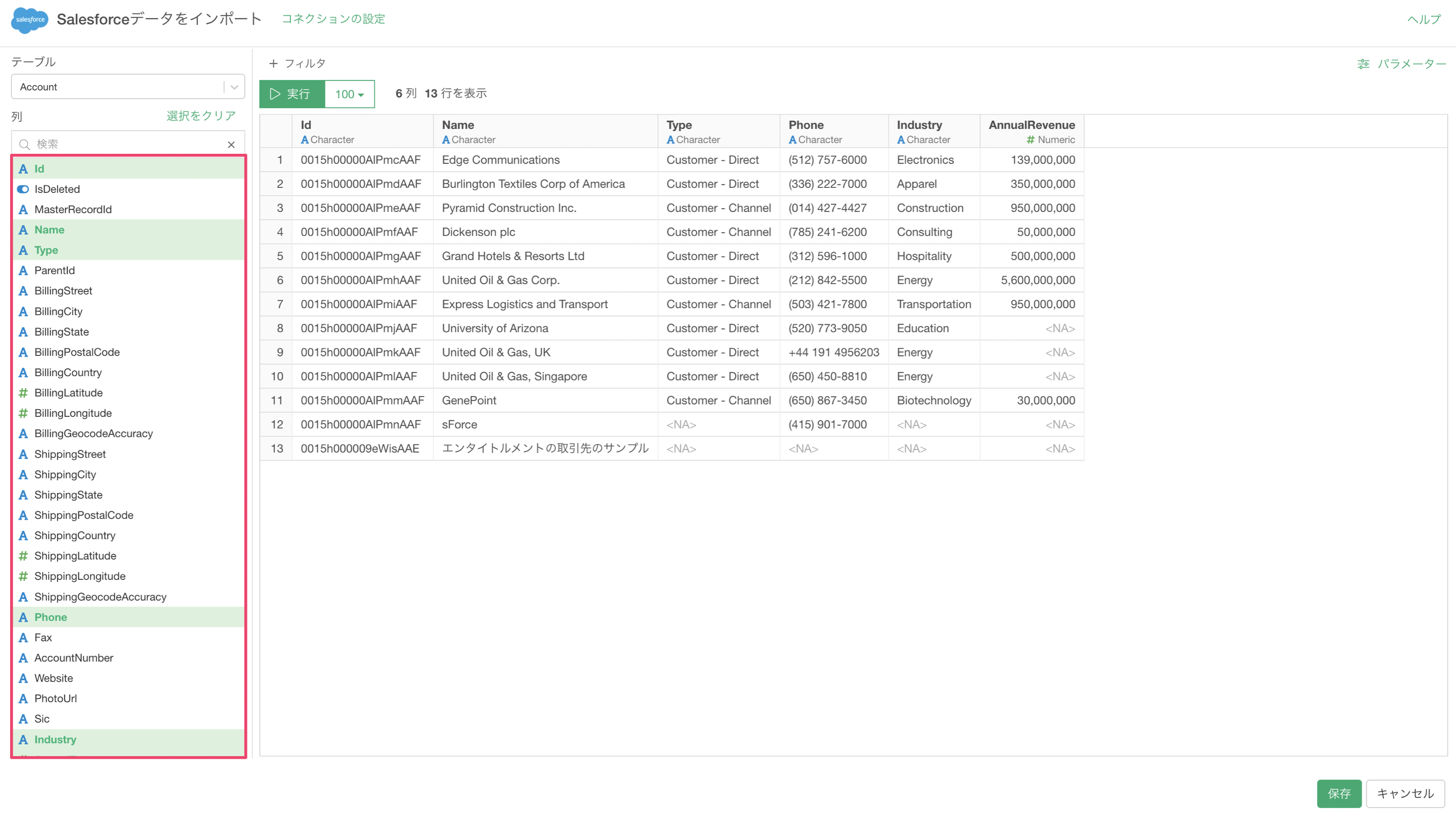Click the 5,600,000,000 revenue cell
The height and width of the screenshot is (815, 1456).
click(1032, 280)
